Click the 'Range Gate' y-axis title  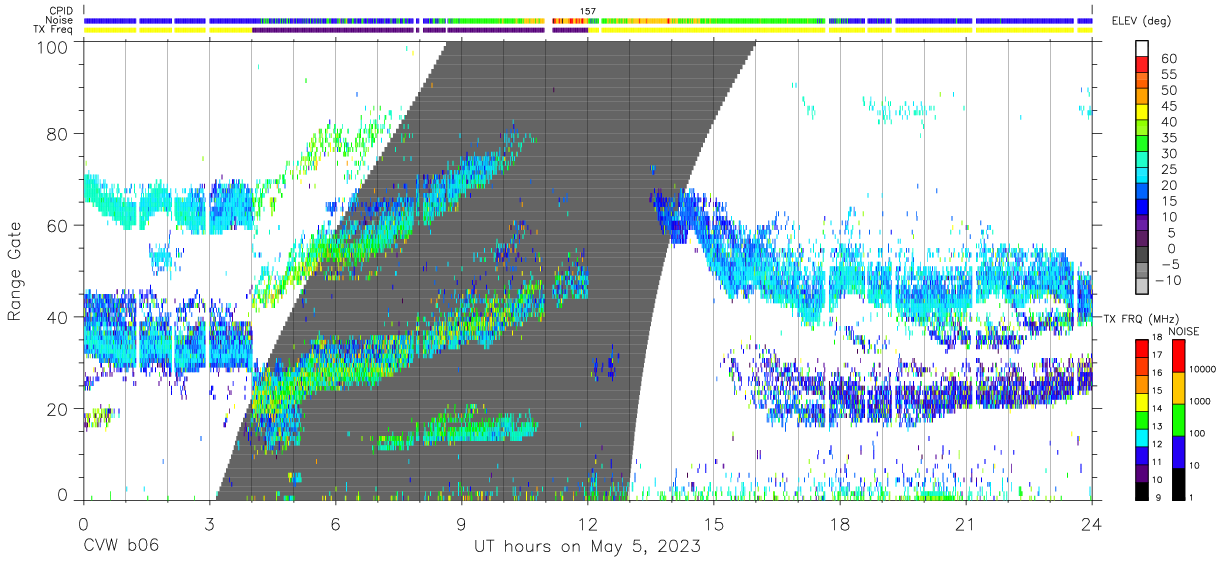(17, 271)
